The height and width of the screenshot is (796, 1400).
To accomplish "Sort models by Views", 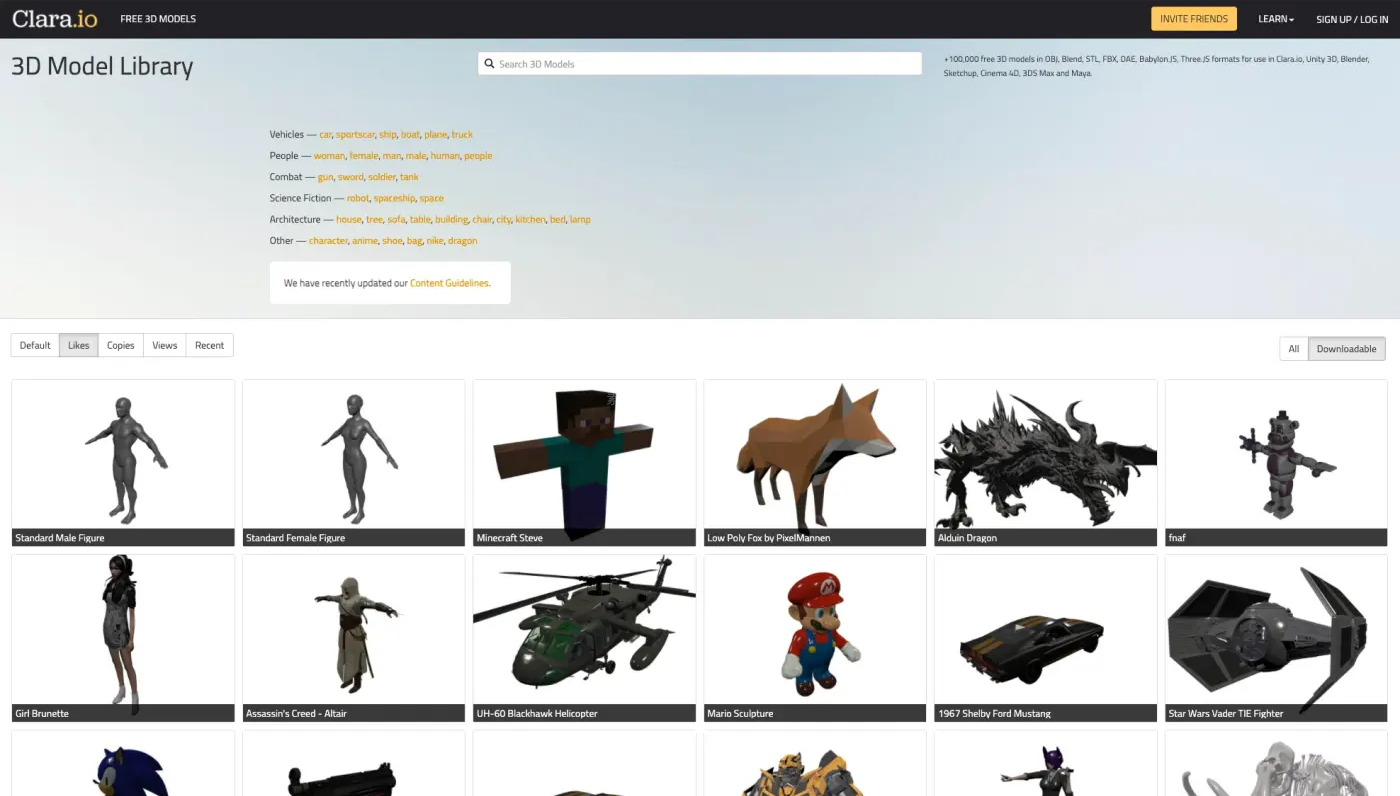I will coord(165,345).
